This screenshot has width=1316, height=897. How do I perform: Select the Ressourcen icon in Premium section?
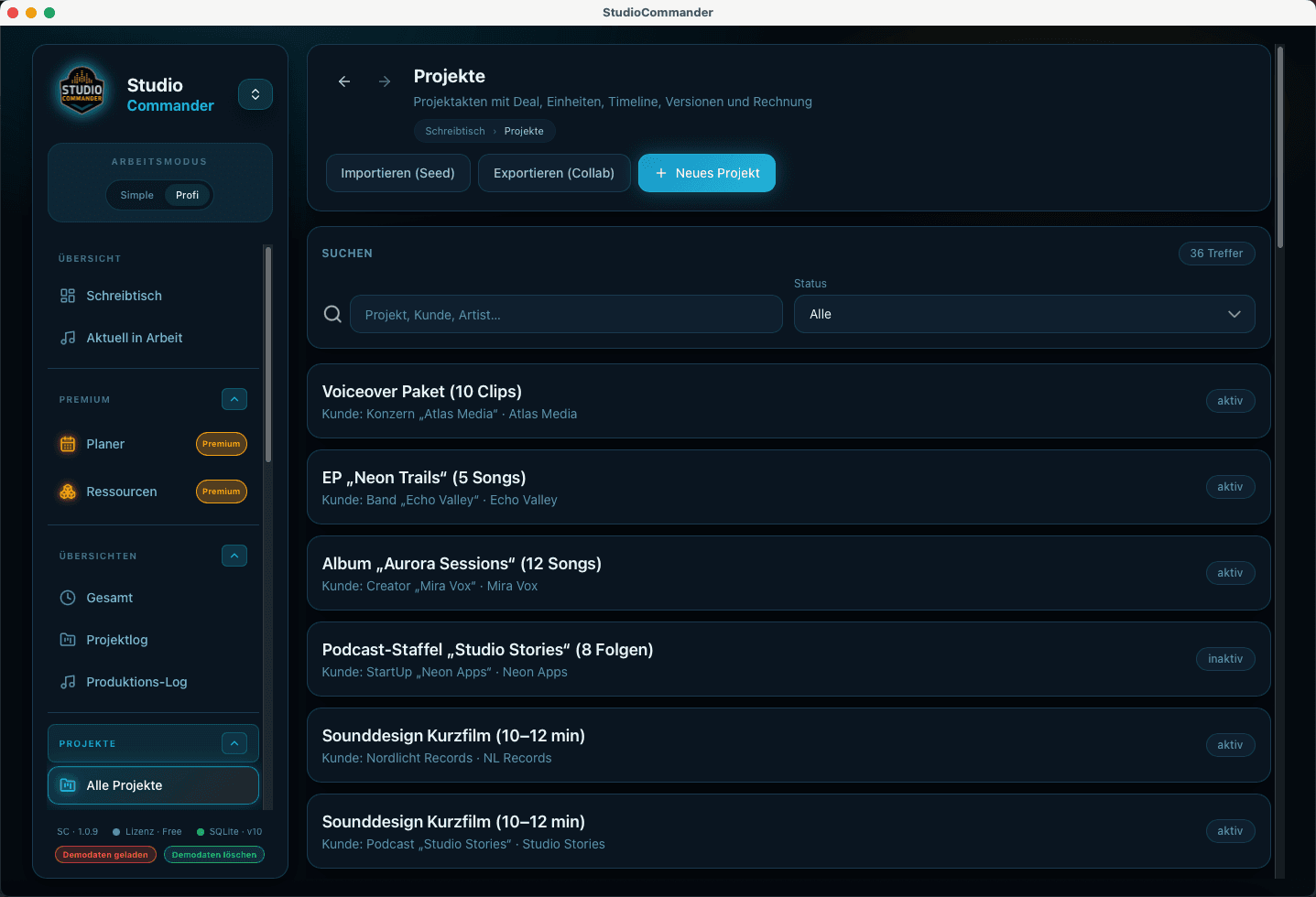(x=68, y=492)
